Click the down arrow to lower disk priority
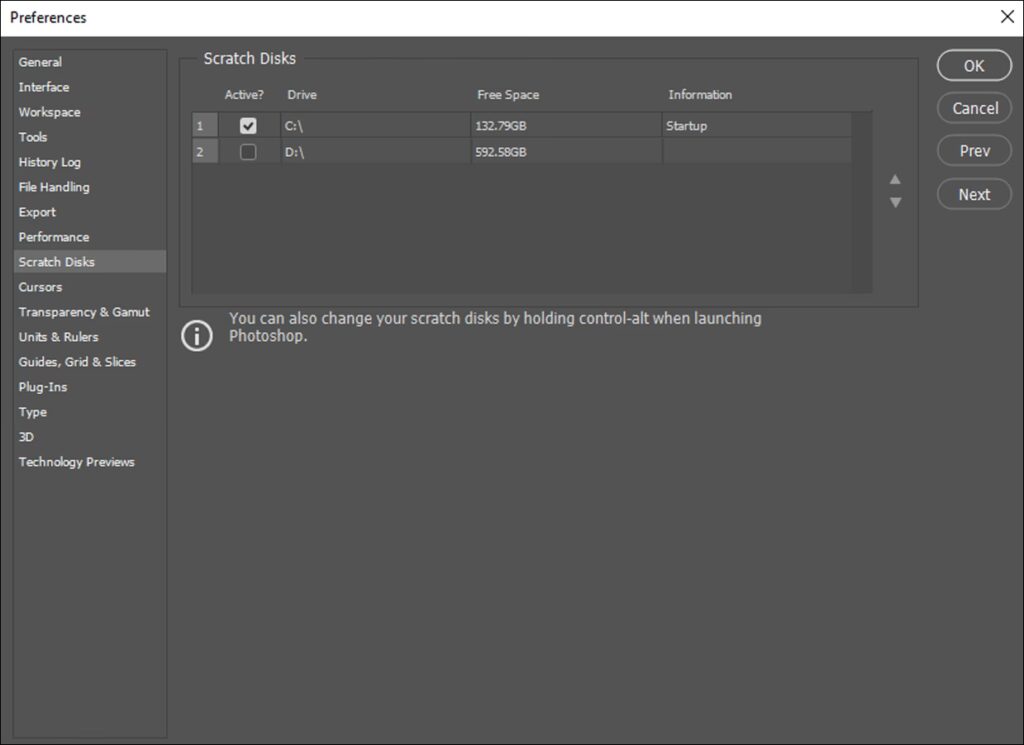The width and height of the screenshot is (1024, 745). tap(895, 202)
